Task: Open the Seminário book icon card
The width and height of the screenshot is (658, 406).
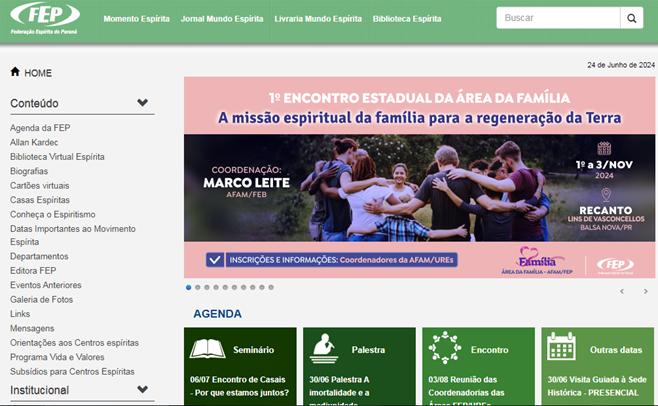Action: 208,349
